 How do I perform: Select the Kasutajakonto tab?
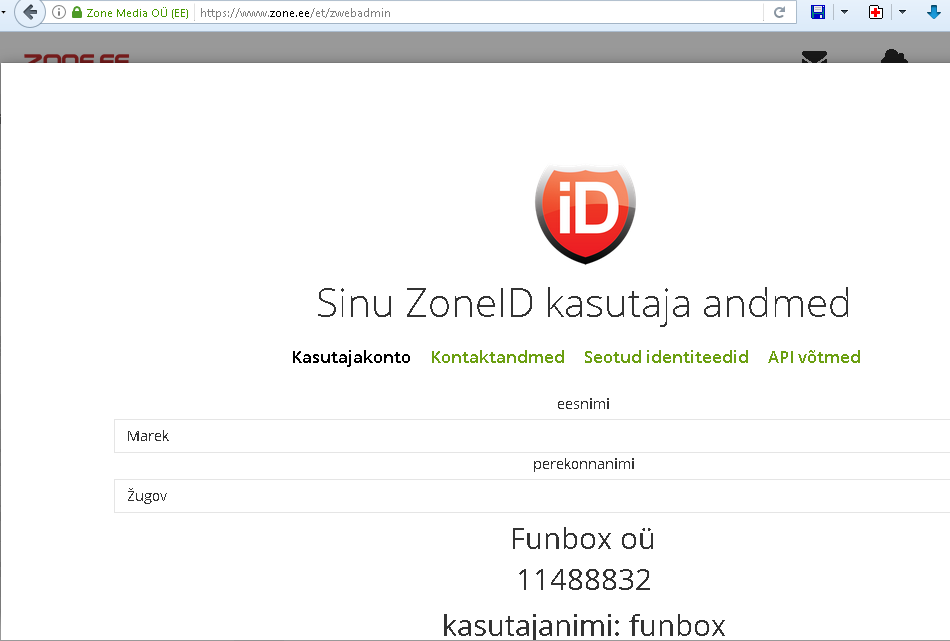click(351, 357)
